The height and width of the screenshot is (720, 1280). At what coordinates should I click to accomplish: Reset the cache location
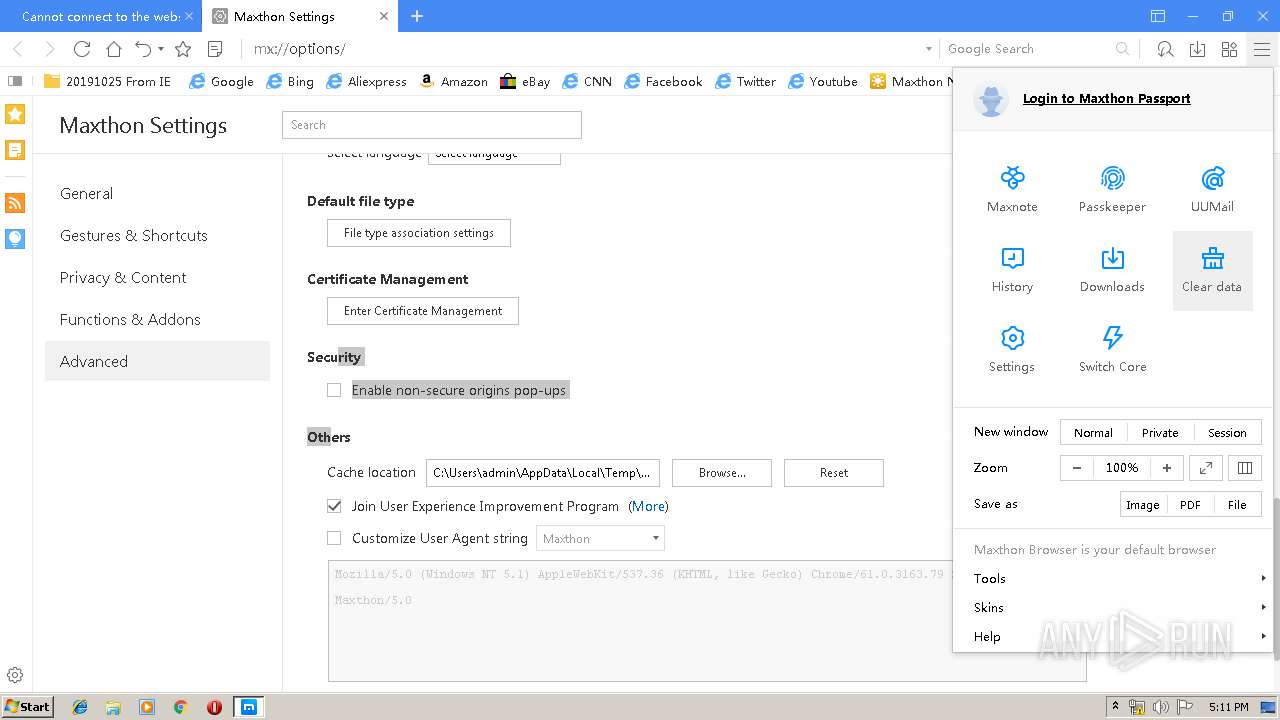tap(834, 473)
